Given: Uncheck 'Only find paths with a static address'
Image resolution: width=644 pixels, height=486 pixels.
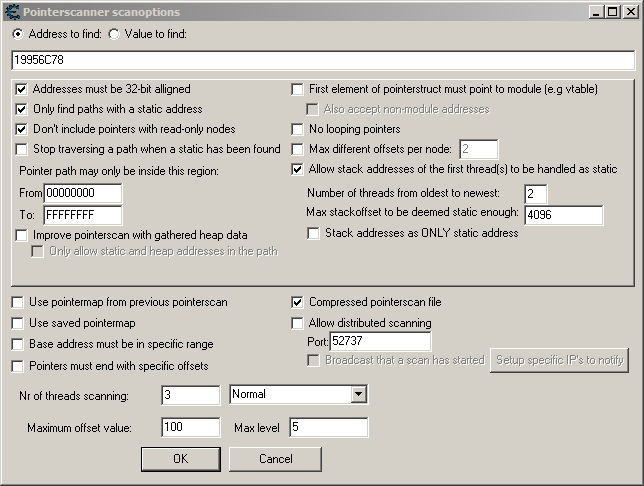Looking at the screenshot, I should 23,109.
